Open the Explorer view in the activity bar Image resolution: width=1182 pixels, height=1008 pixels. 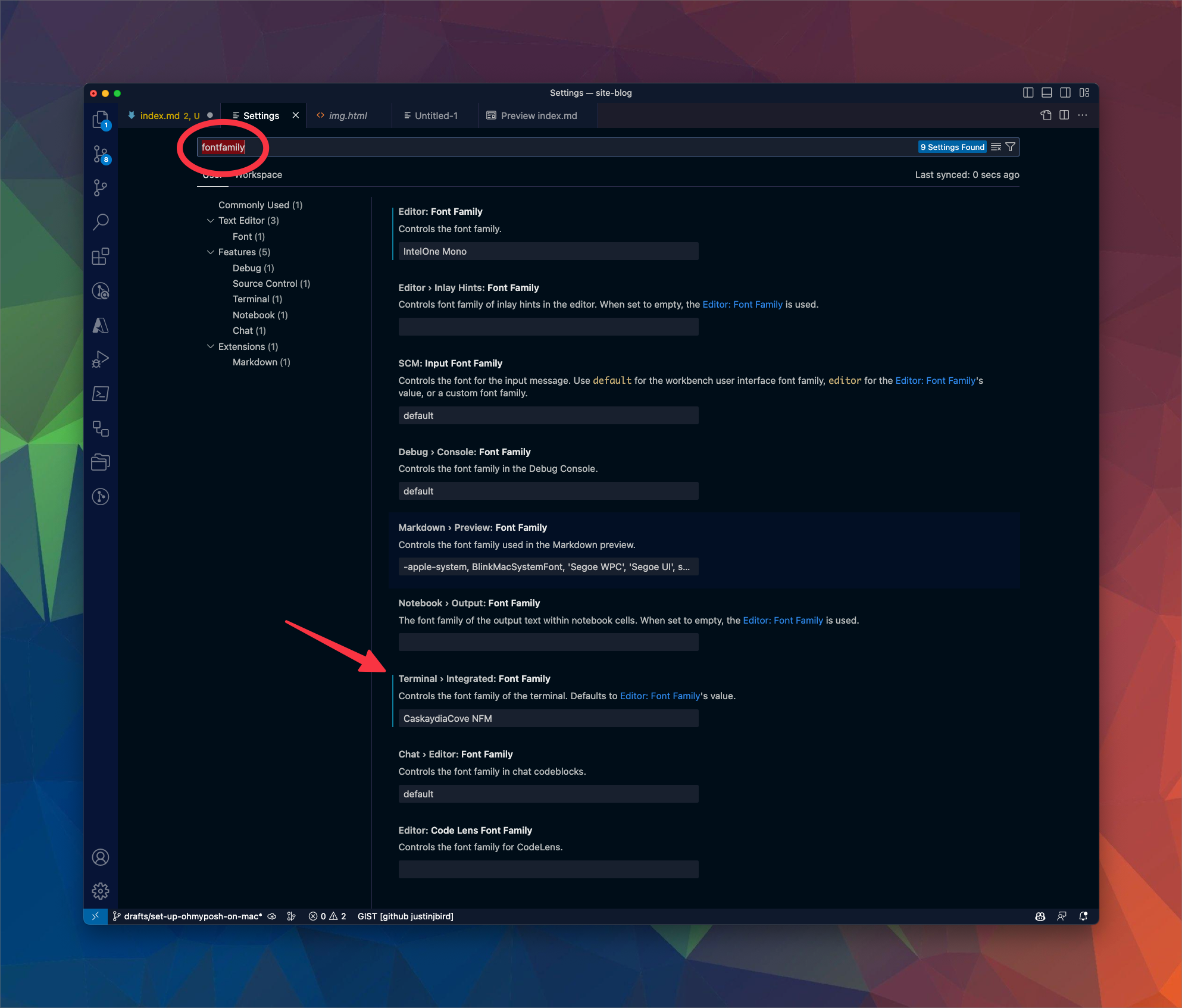pos(101,119)
